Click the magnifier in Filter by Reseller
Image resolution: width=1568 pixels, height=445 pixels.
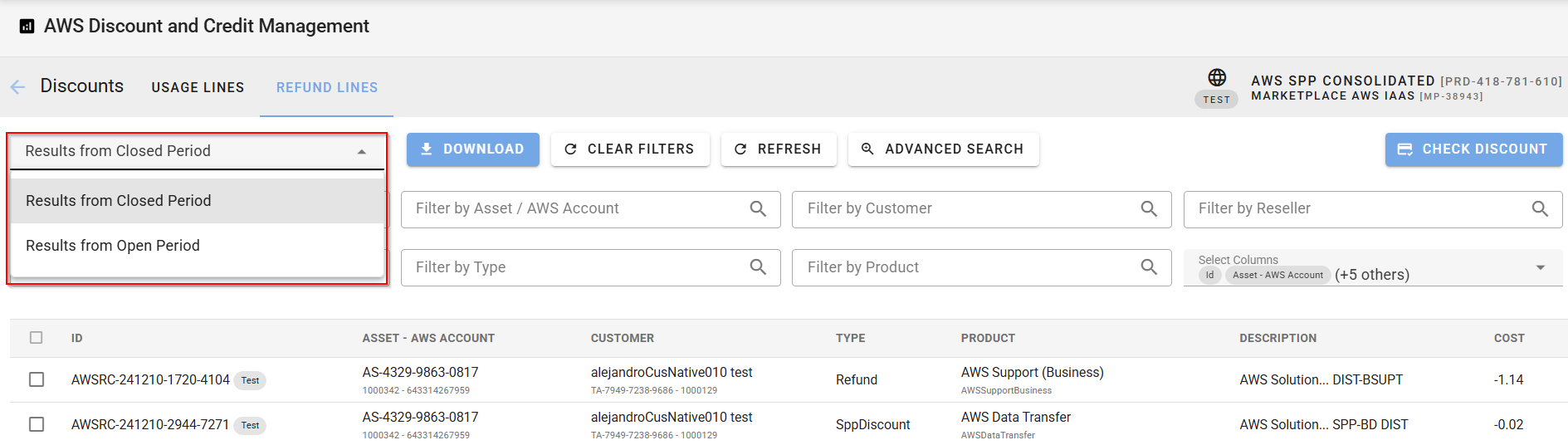[x=1540, y=209]
